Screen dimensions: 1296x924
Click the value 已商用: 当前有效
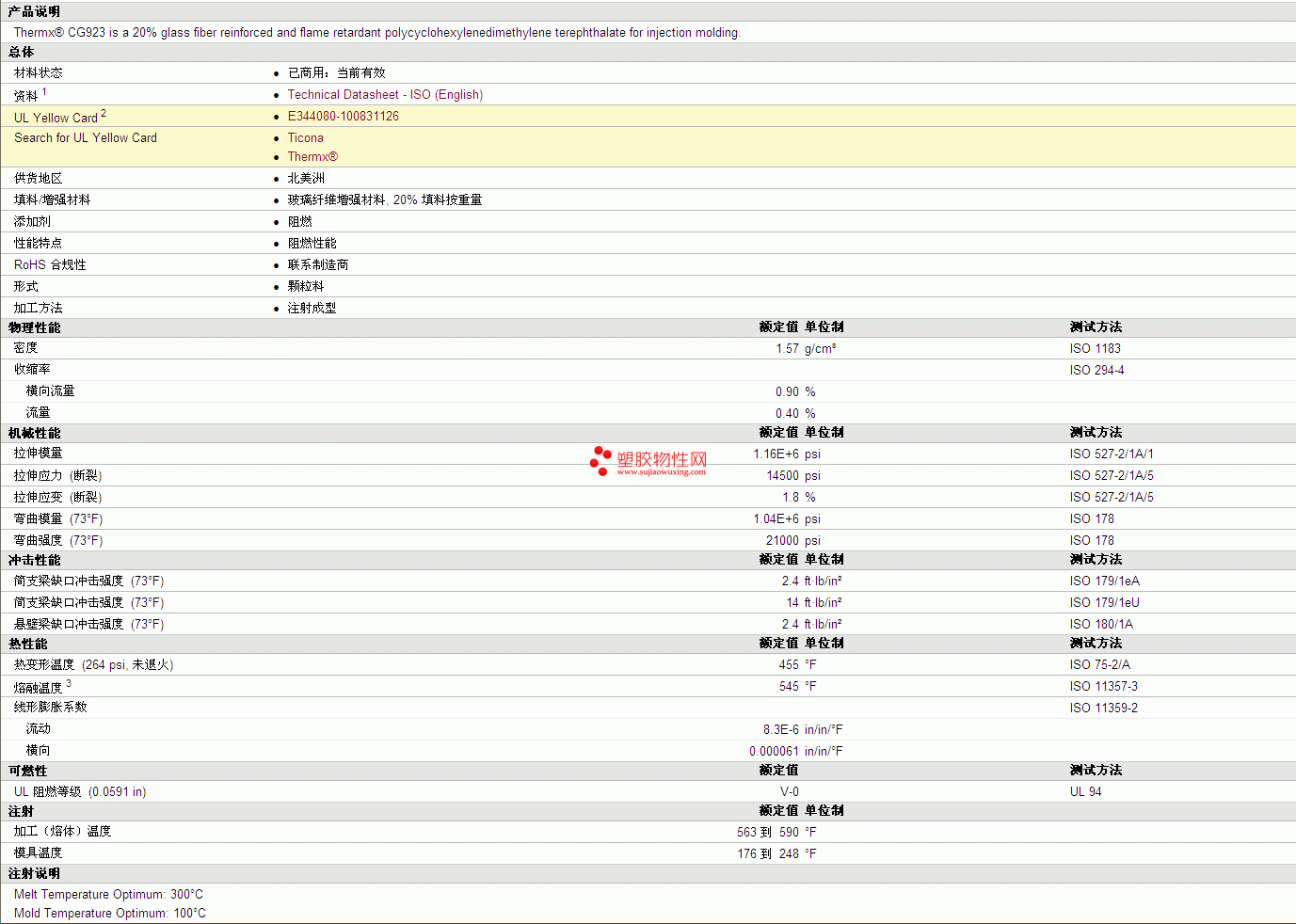[337, 73]
